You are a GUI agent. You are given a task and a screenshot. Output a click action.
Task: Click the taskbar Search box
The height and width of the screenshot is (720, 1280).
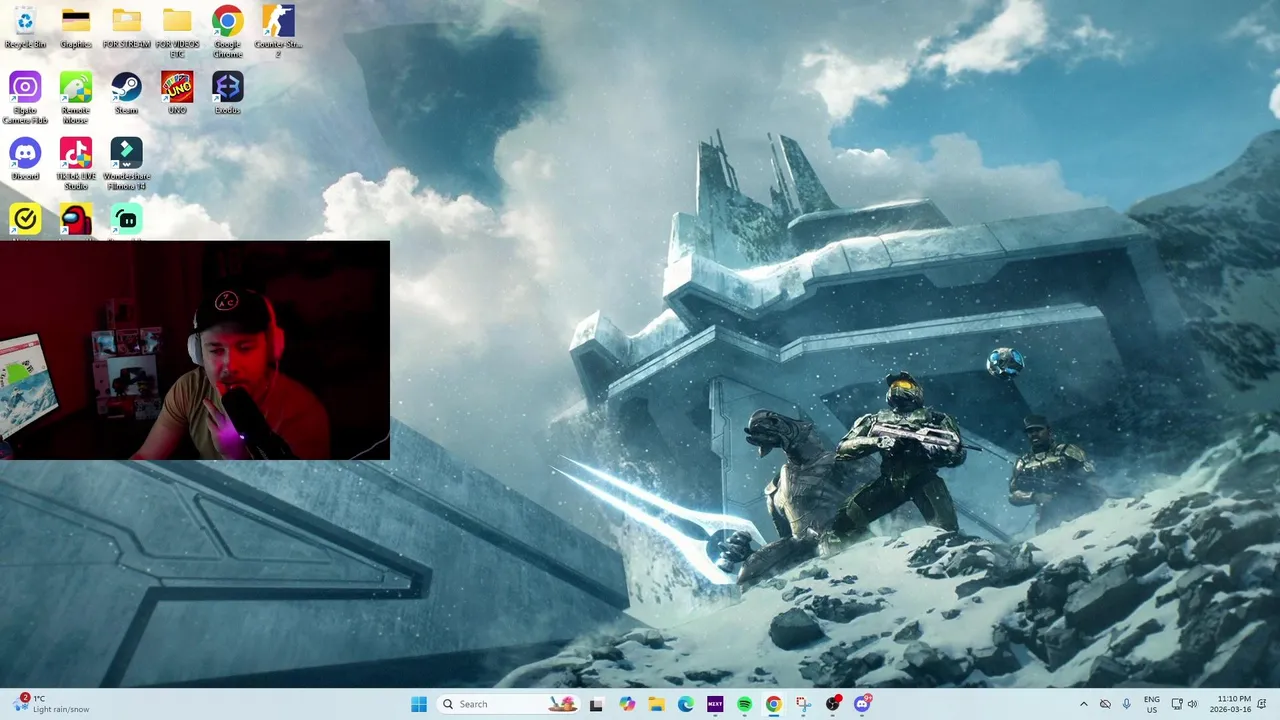pos(508,704)
